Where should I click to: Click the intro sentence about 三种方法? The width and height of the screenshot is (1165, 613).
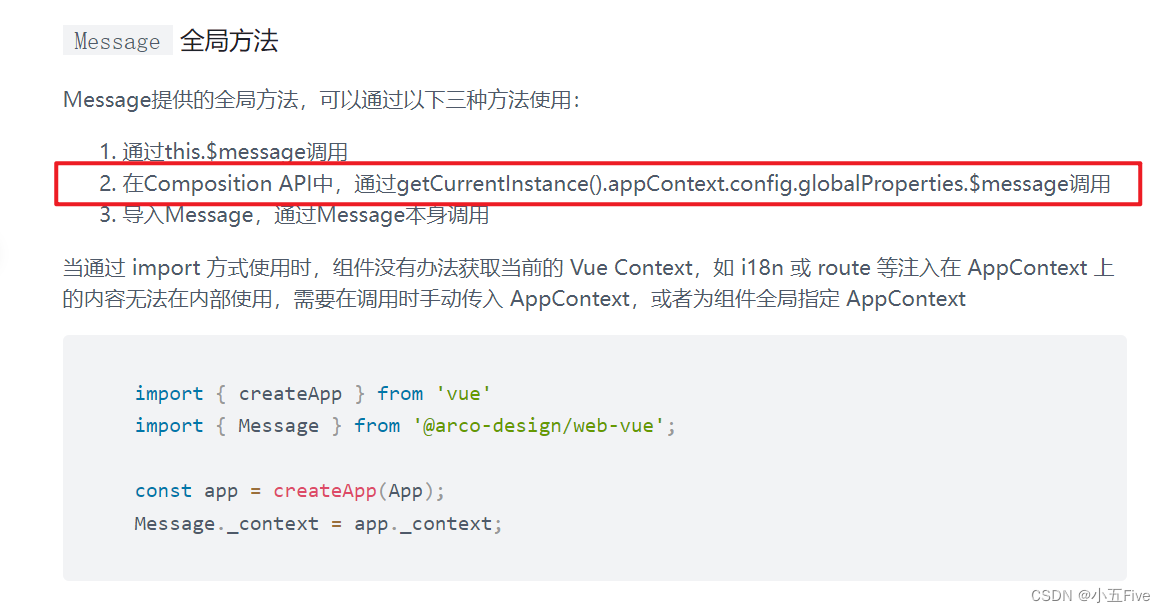pos(321,100)
